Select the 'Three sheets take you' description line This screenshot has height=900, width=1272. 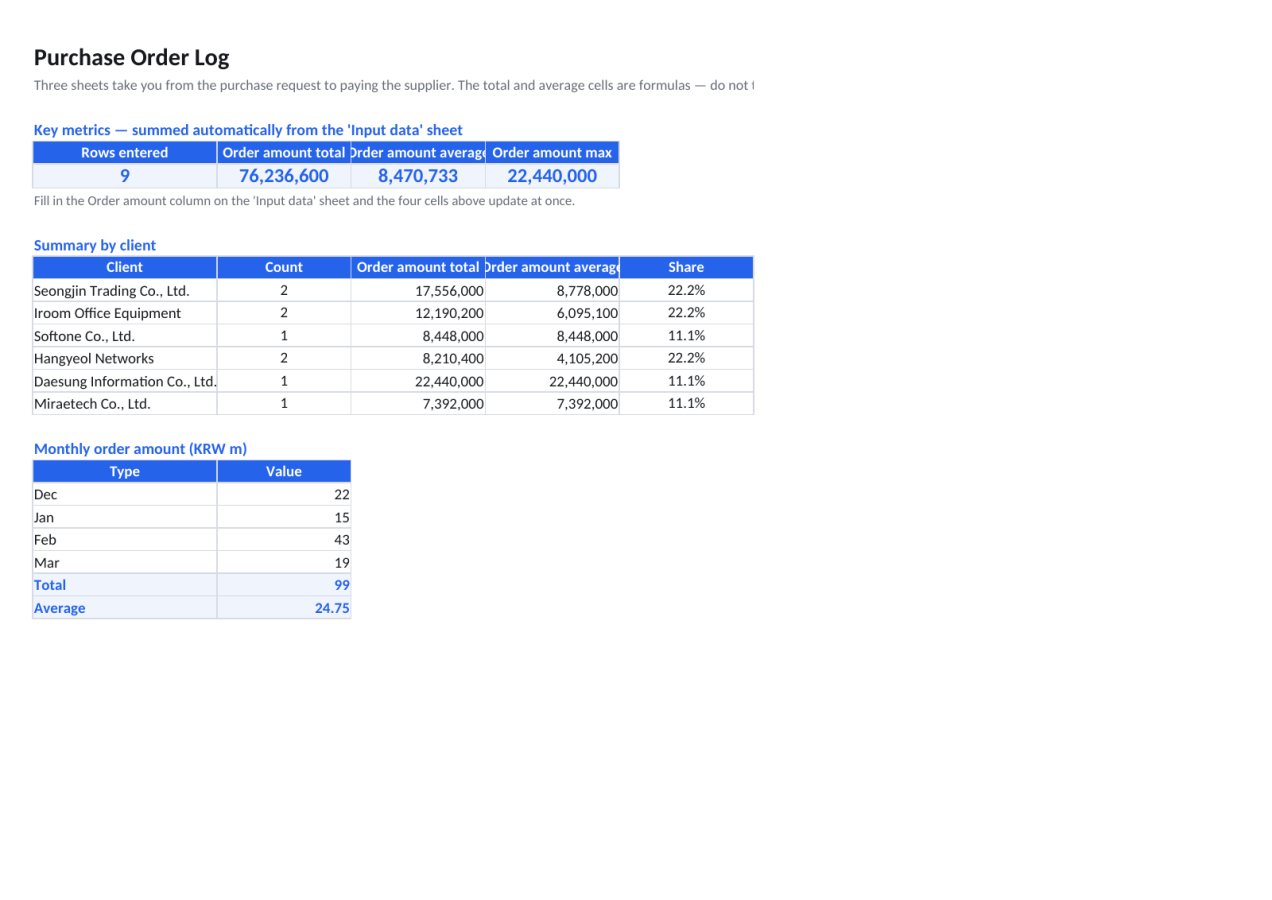pyautogui.click(x=393, y=85)
